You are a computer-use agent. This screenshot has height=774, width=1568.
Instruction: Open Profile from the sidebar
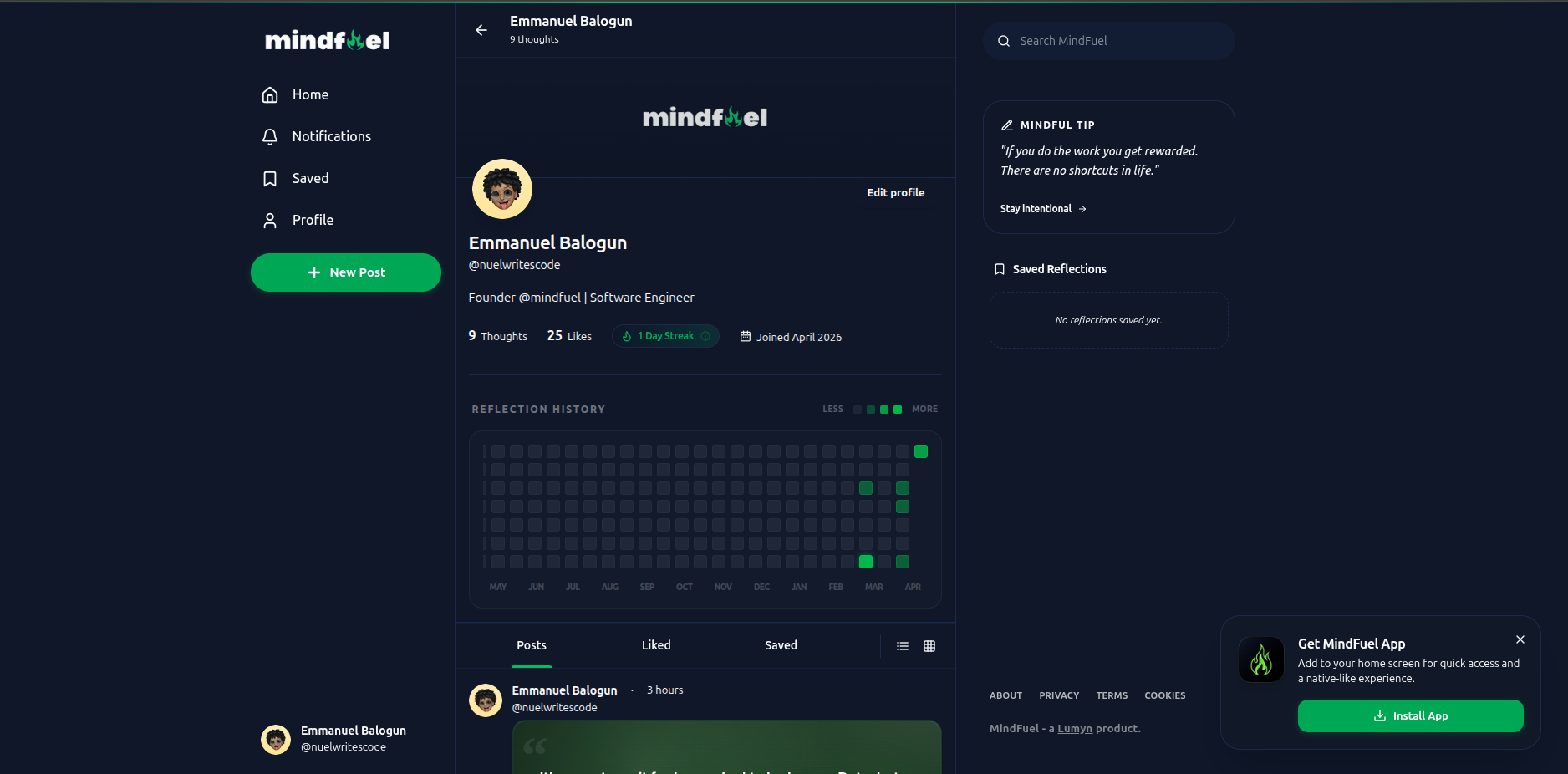click(x=298, y=220)
